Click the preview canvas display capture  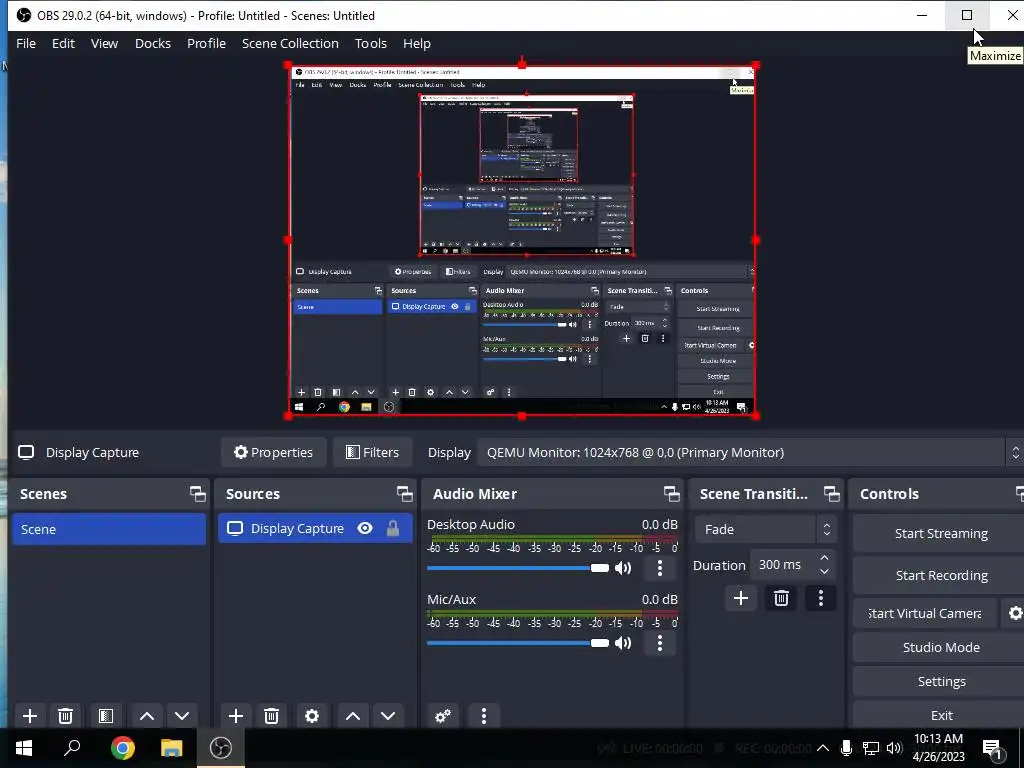[522, 240]
